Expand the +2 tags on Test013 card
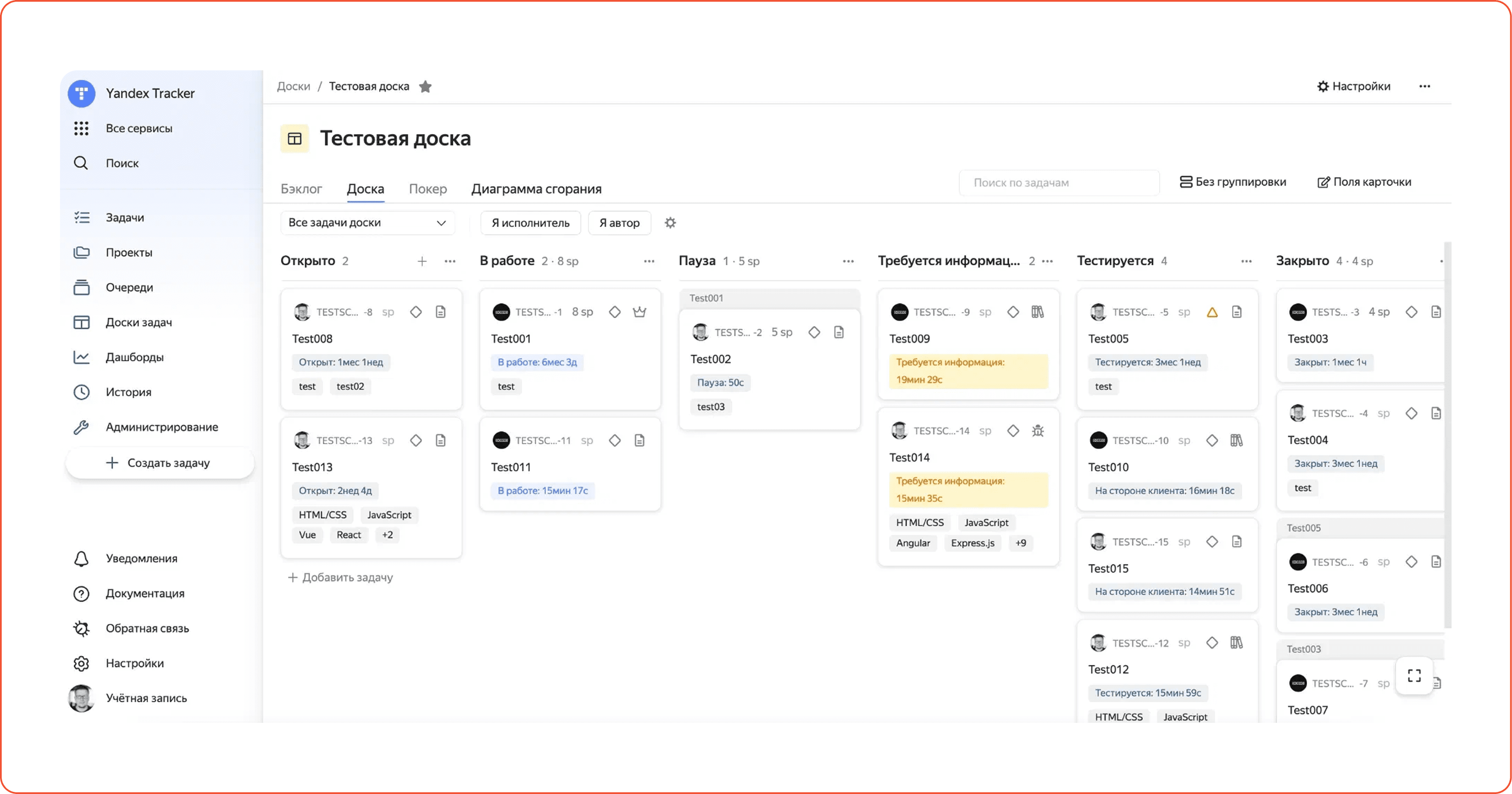The image size is (1512, 794). (388, 535)
